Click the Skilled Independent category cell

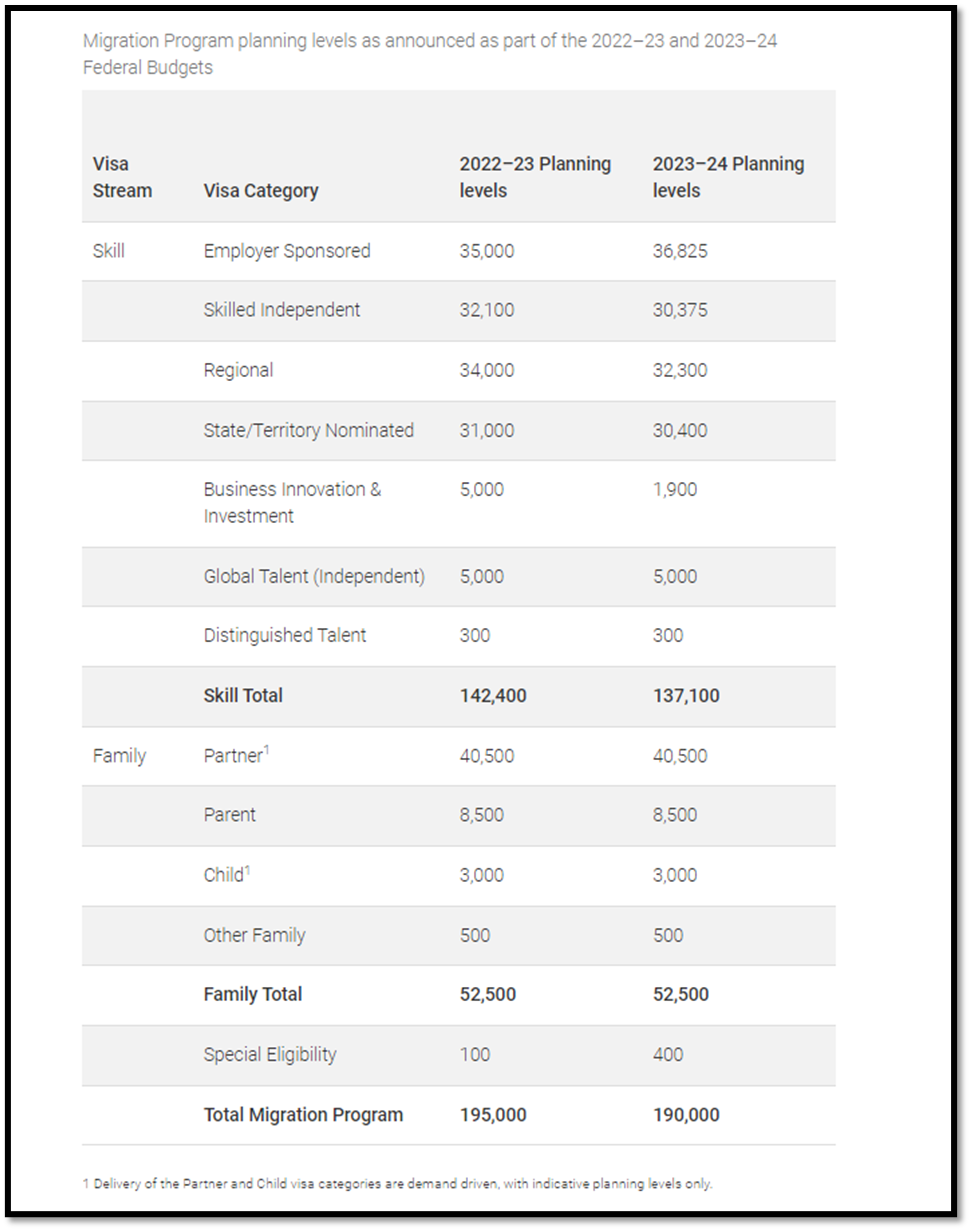[282, 310]
